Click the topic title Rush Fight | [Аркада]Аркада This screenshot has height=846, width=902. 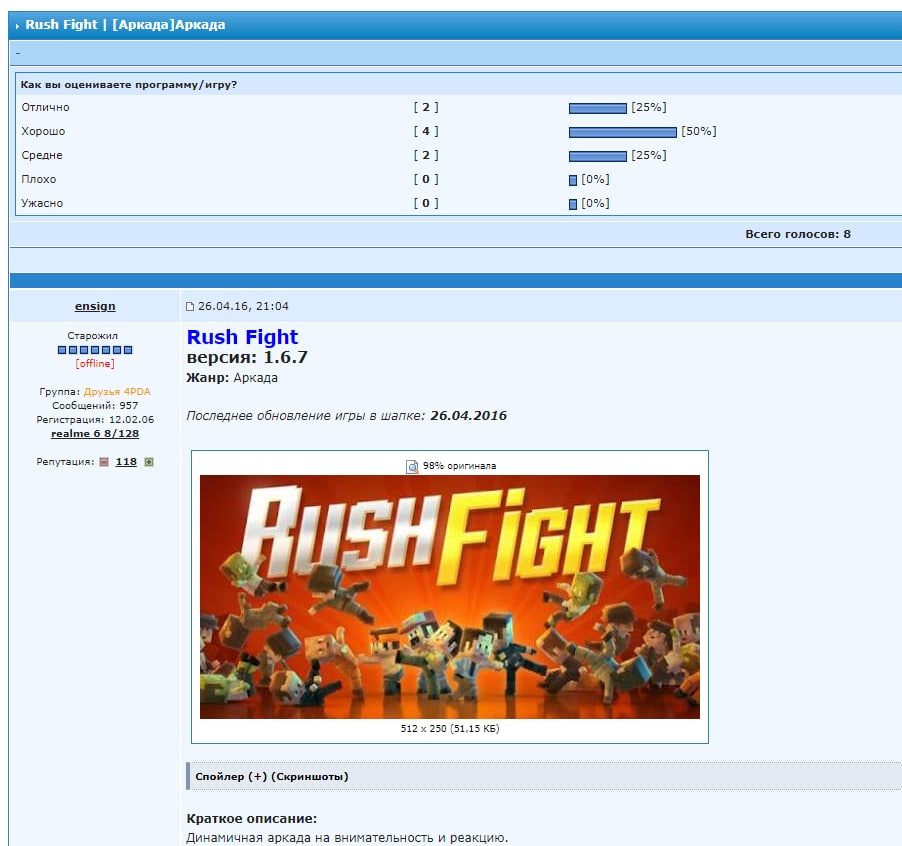click(x=125, y=25)
